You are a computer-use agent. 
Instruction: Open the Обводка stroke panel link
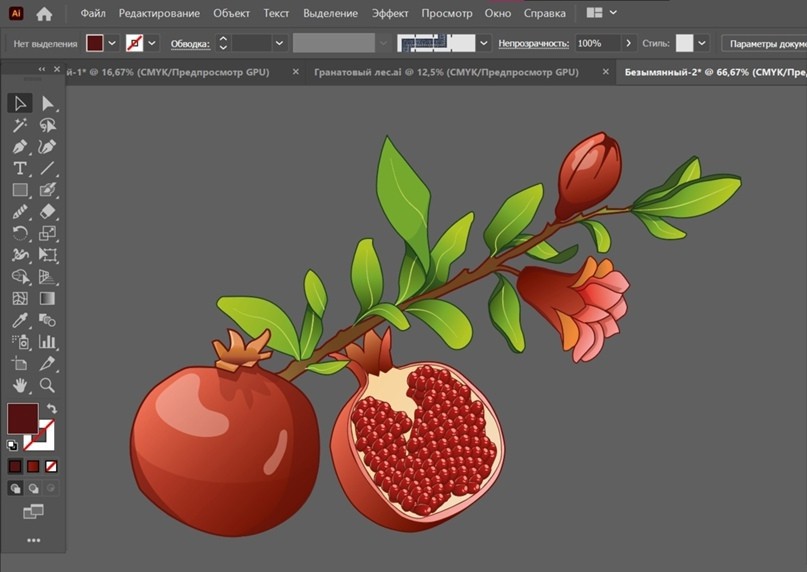pyautogui.click(x=190, y=44)
